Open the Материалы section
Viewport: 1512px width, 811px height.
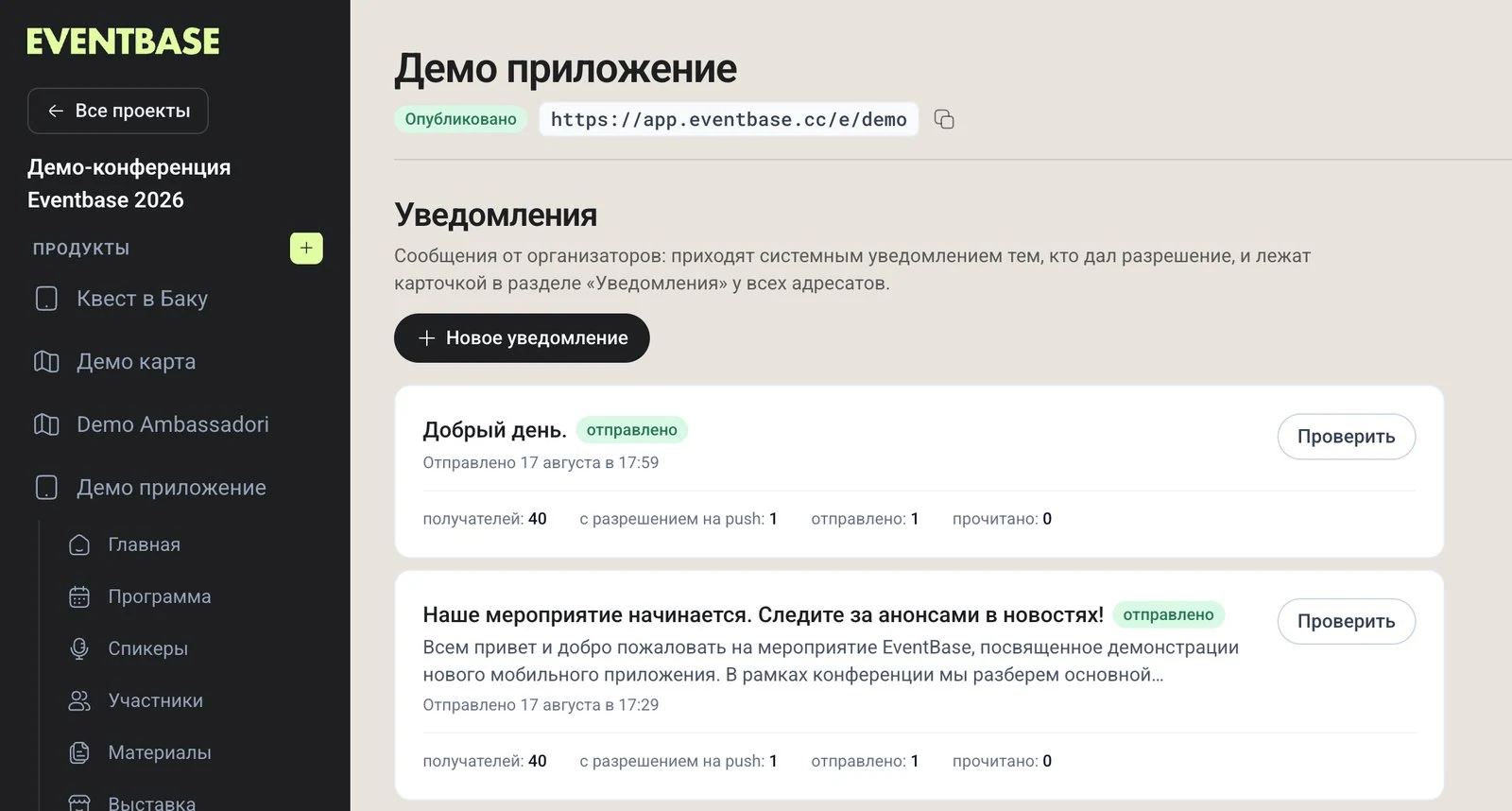(x=159, y=752)
